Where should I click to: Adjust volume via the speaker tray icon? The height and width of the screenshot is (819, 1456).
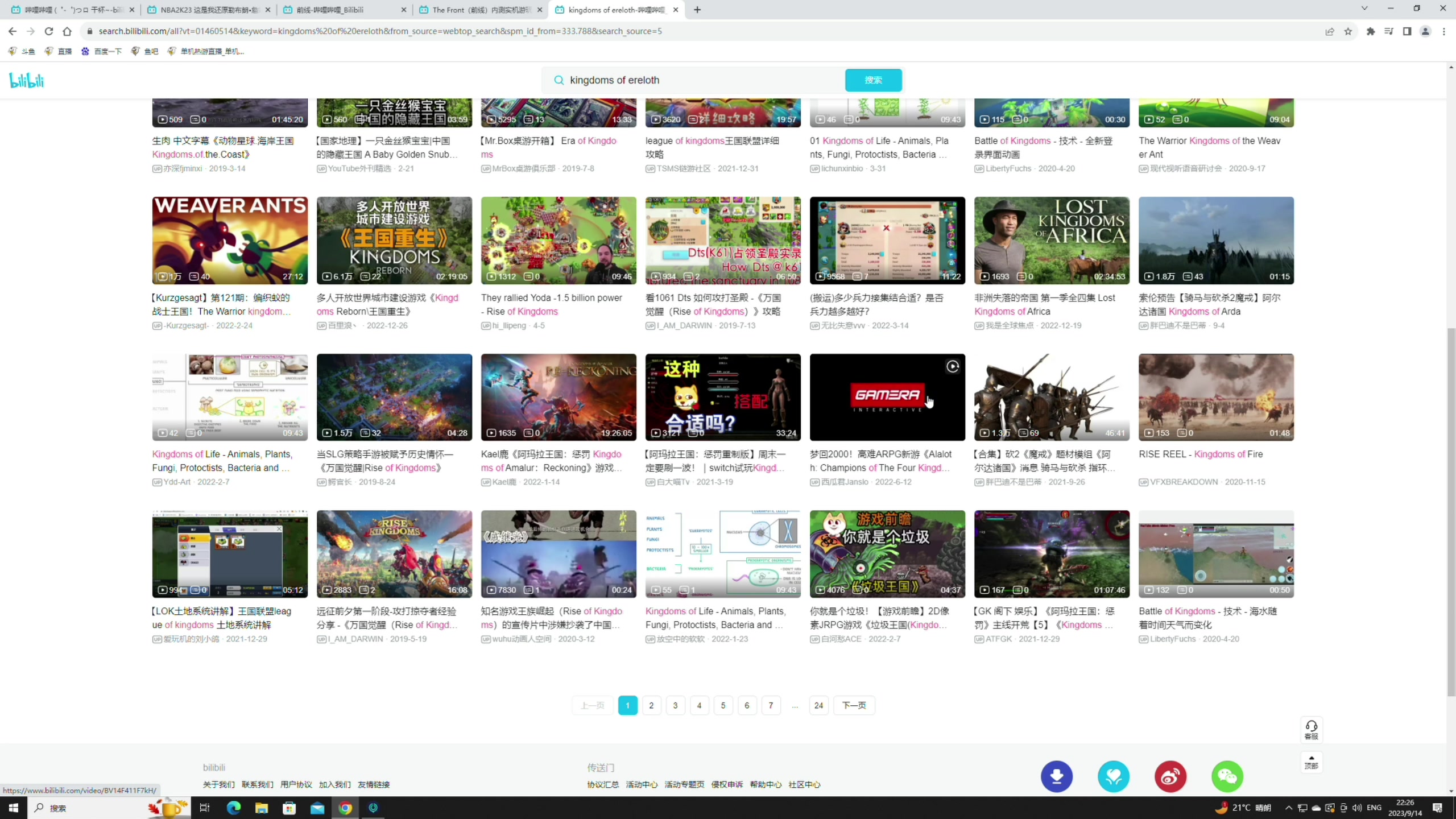(1357, 808)
